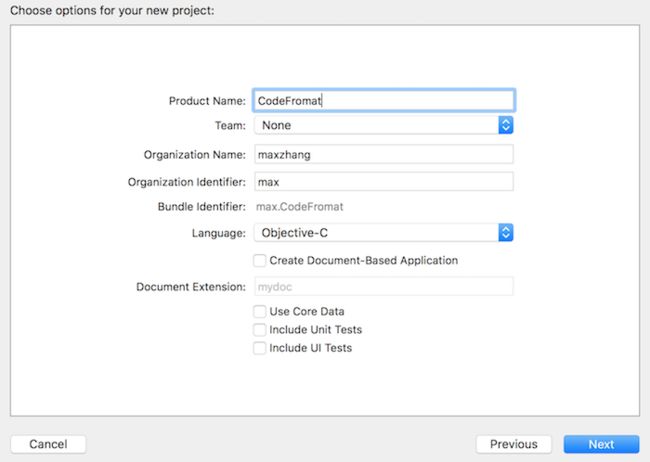650x462 pixels.
Task: Toggle the Include UI Tests checkbox
Action: point(260,348)
